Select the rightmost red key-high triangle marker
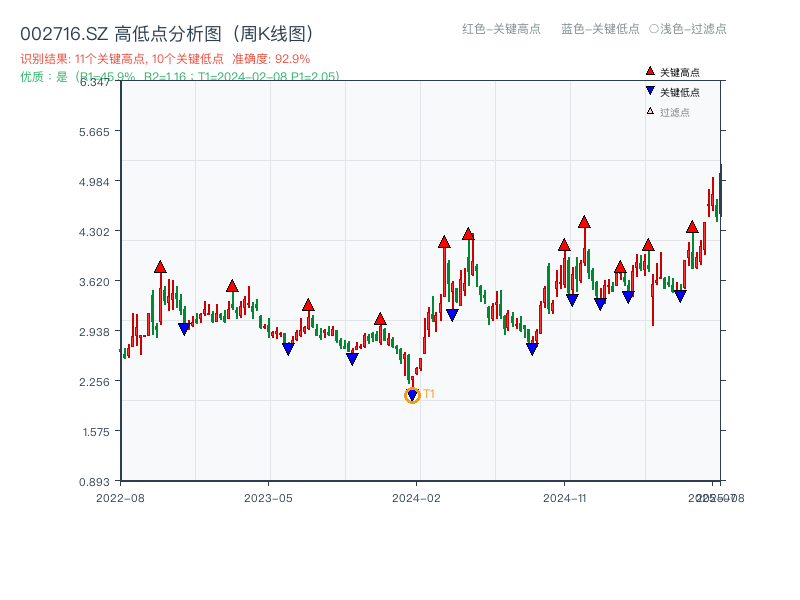 click(x=692, y=227)
